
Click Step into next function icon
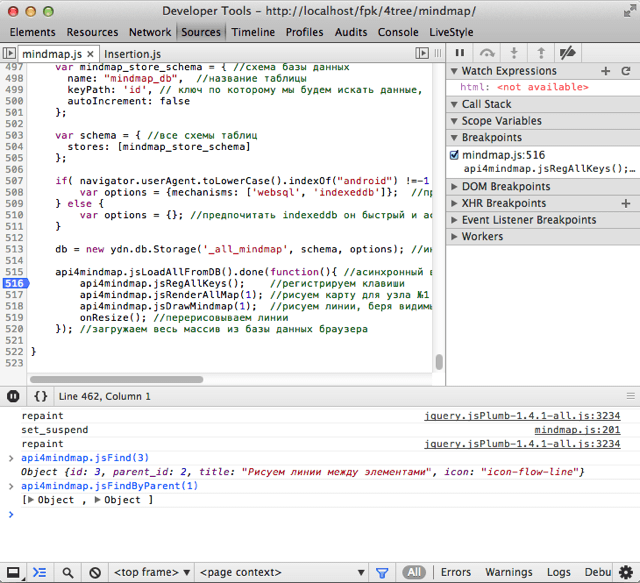click(514, 52)
